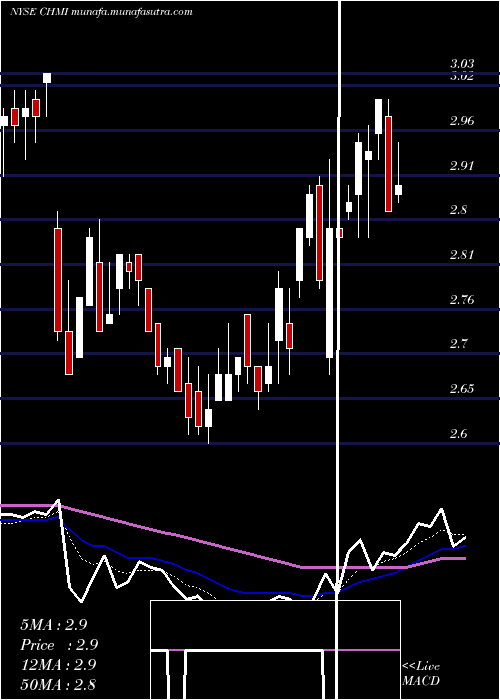Click the tall red candle before the last candle
This screenshot has height=700, width=500.
(x=388, y=163)
